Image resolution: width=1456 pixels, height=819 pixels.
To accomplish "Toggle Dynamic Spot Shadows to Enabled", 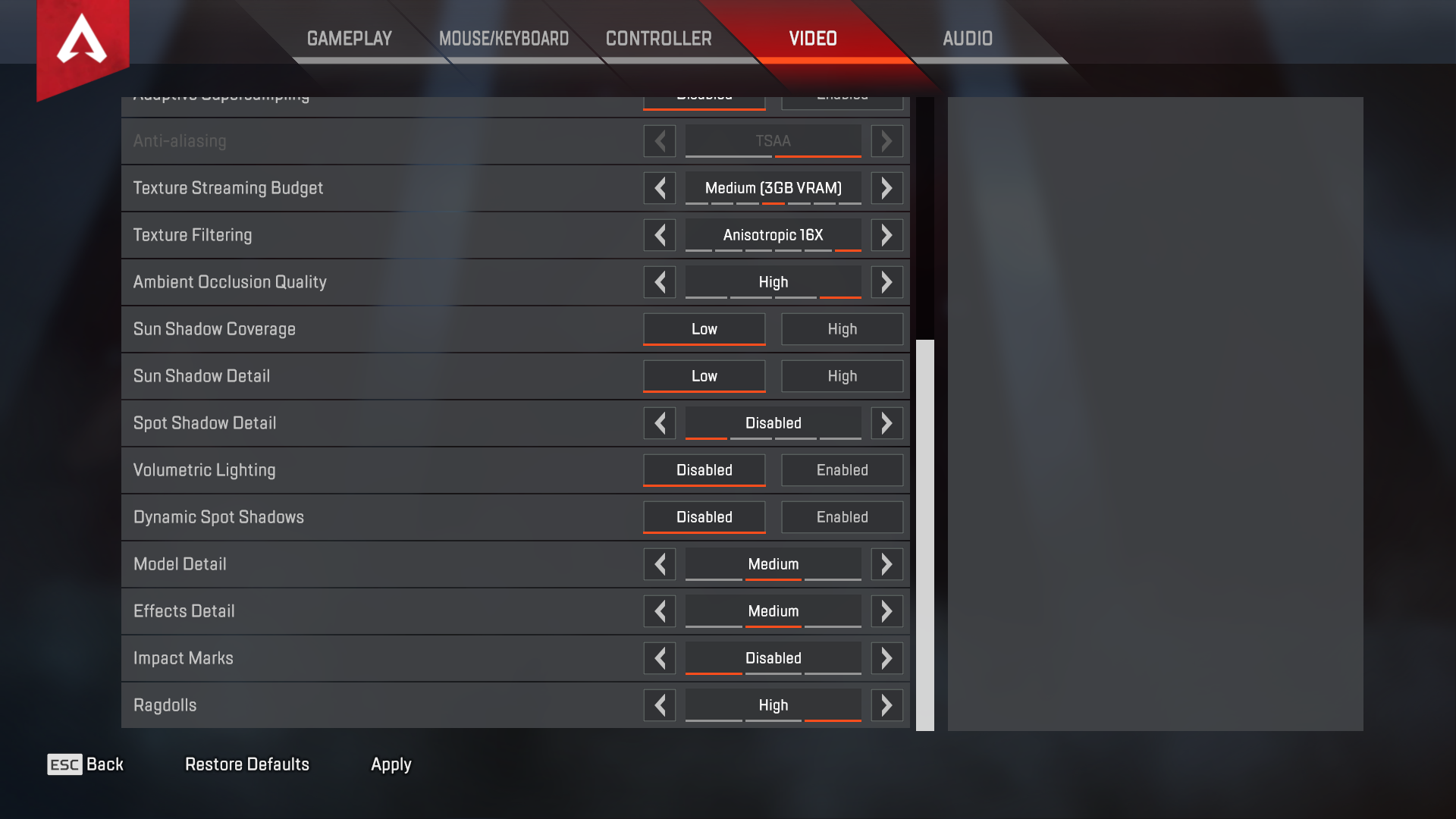I will tap(841, 517).
